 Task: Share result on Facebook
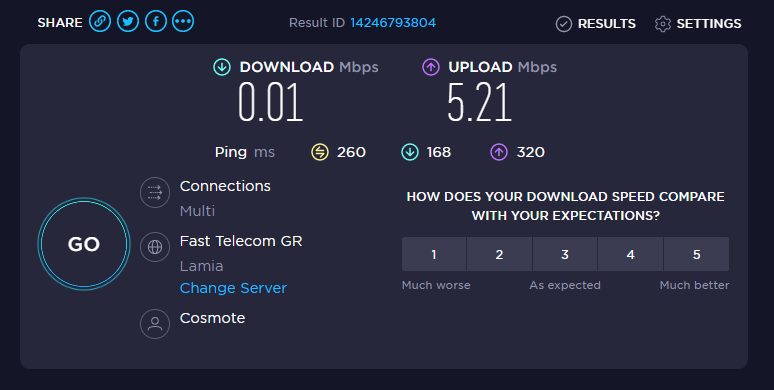tap(155, 22)
